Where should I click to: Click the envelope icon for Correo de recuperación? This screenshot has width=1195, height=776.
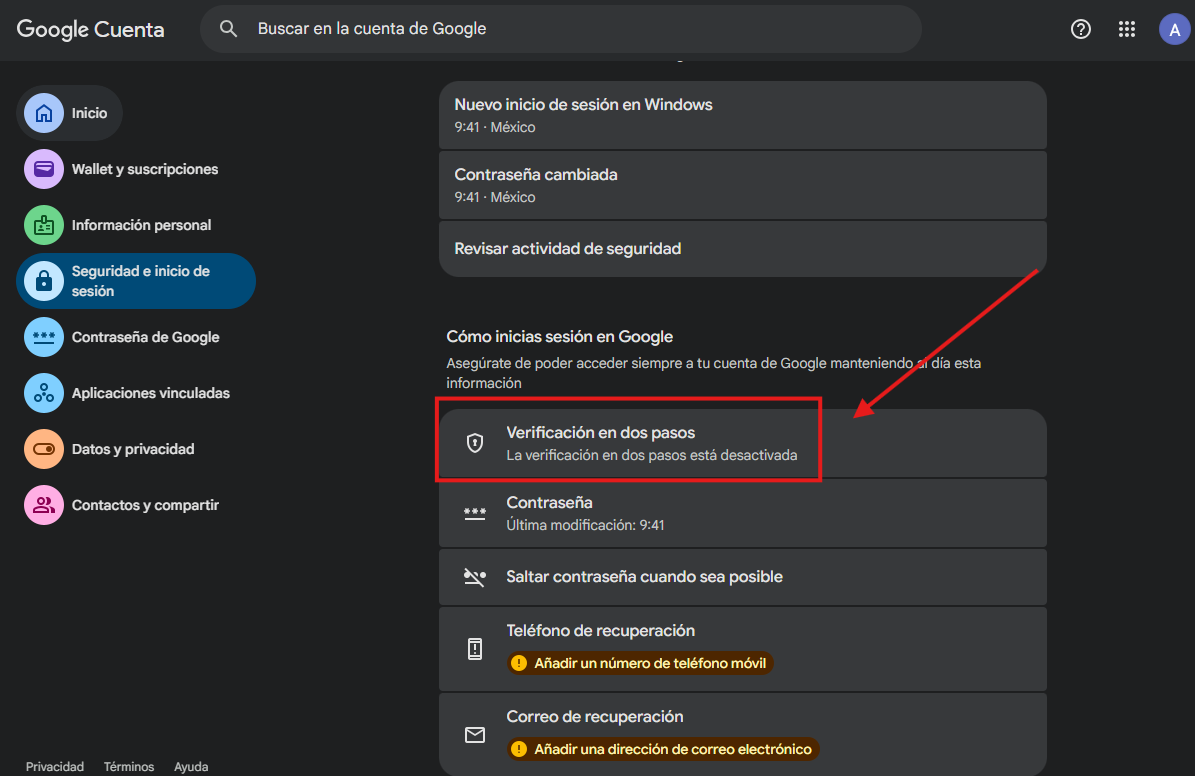pyautogui.click(x=475, y=735)
